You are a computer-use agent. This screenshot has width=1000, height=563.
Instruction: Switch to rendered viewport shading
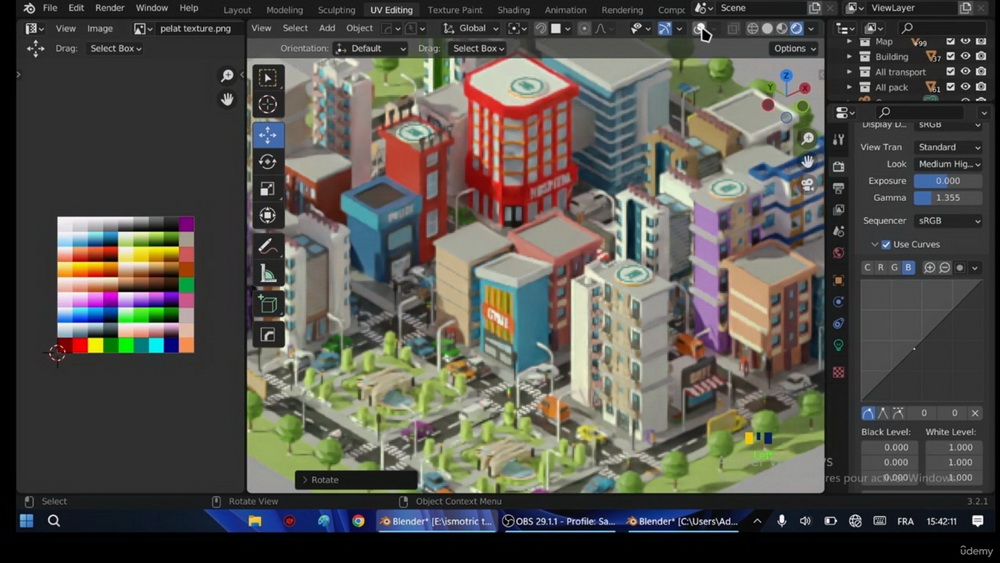797,29
